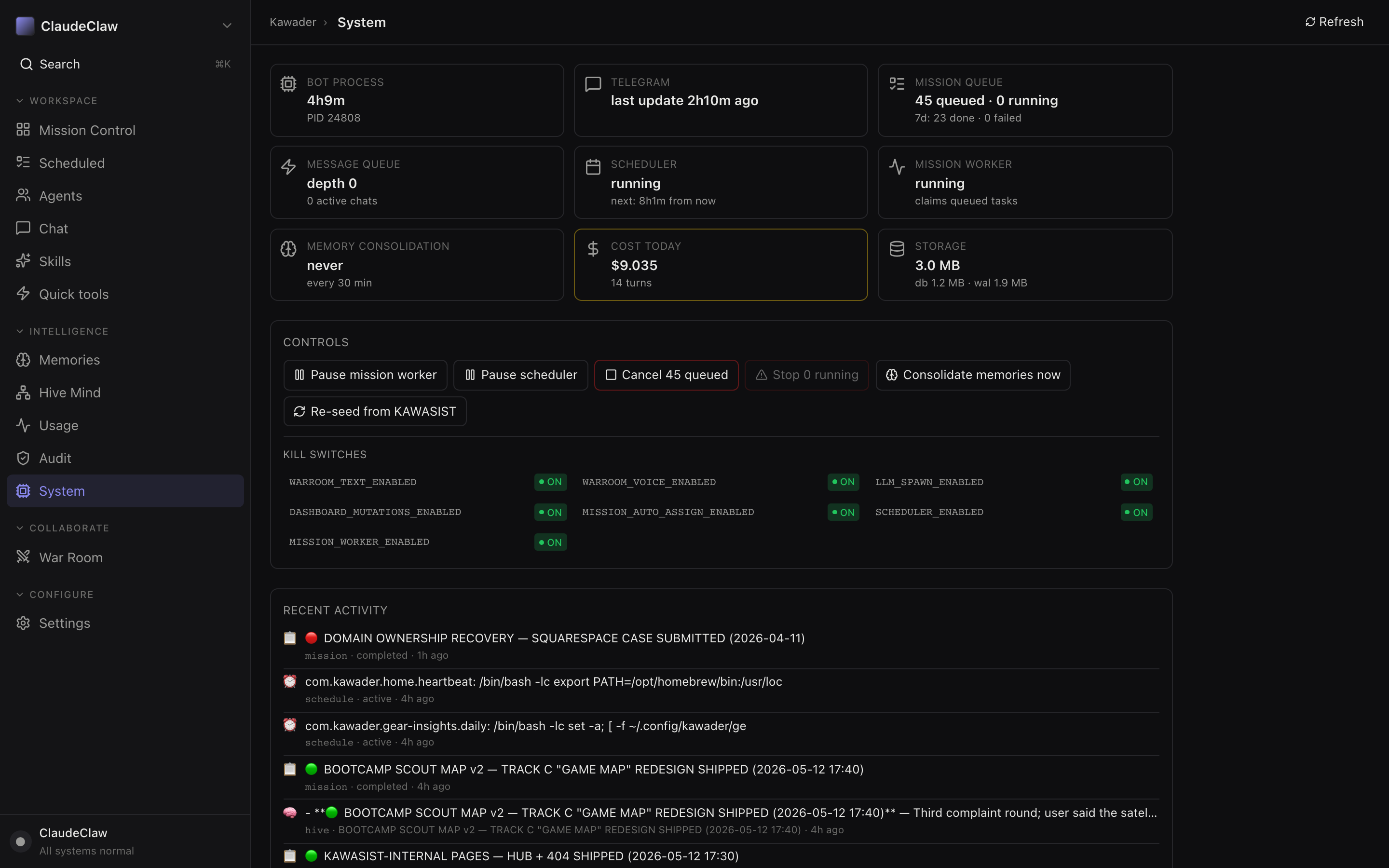Viewport: 1389px width, 868px height.
Task: Click the Mission Control grid icon
Action: (x=23, y=130)
